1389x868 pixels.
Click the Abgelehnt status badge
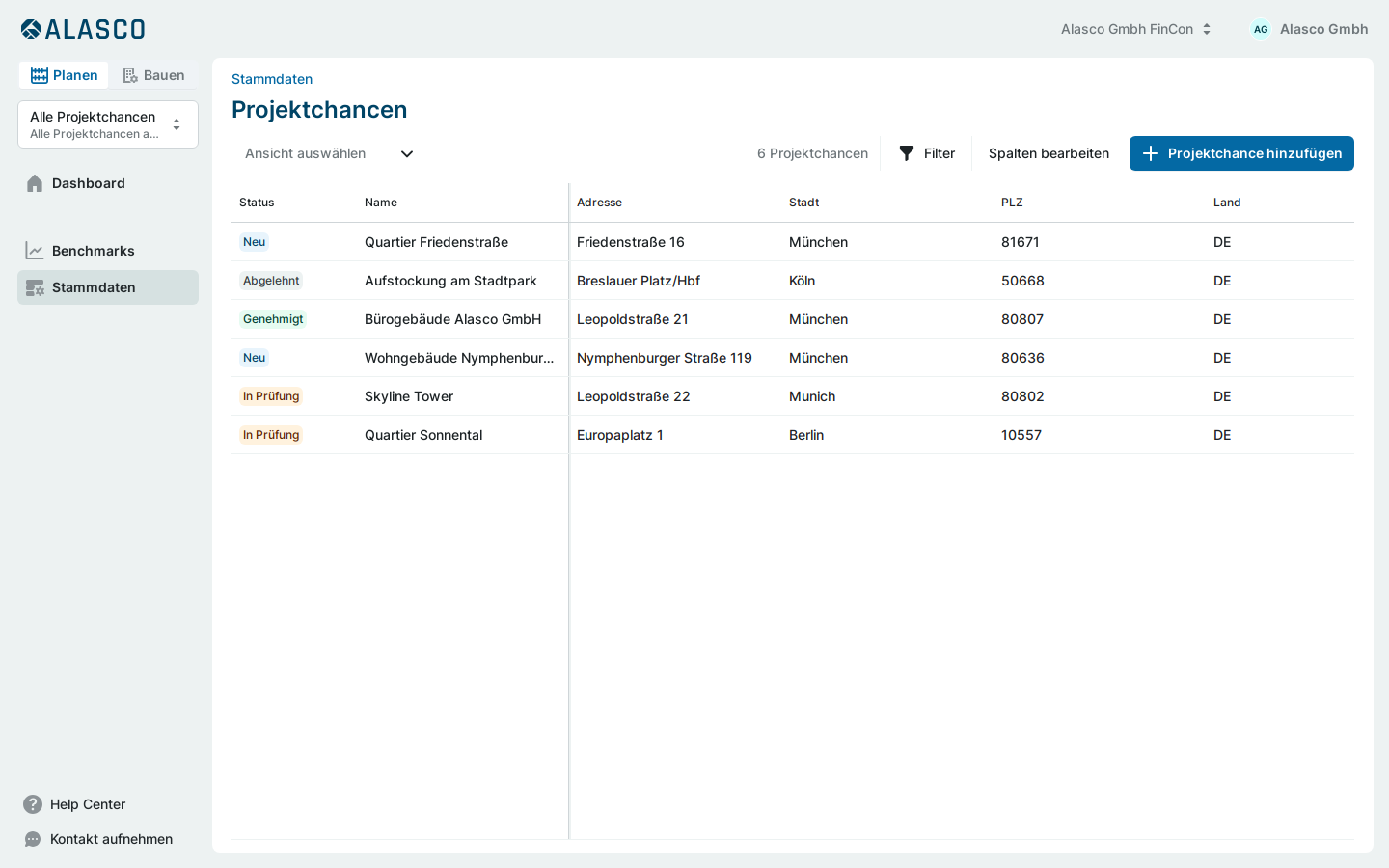coord(271,281)
